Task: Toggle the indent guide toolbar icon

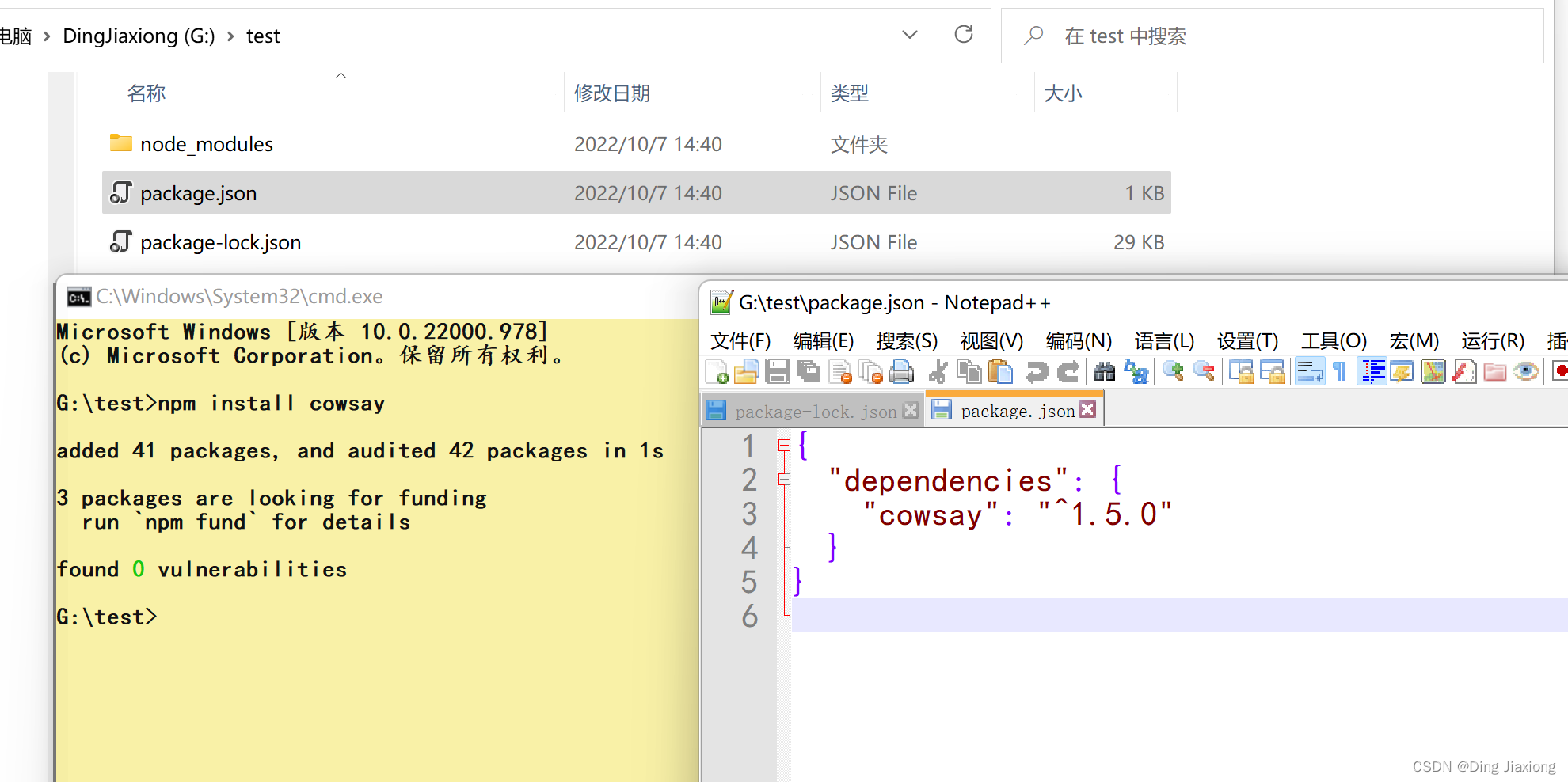Action: 1372,371
